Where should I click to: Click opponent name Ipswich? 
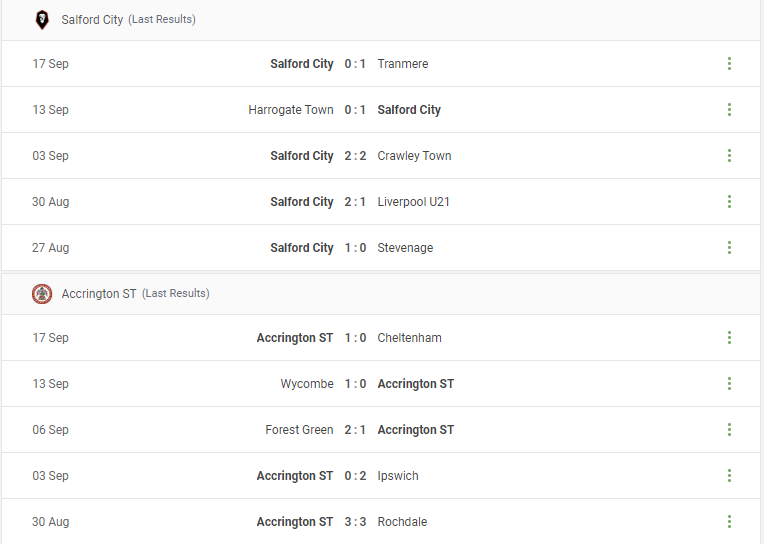(x=398, y=476)
